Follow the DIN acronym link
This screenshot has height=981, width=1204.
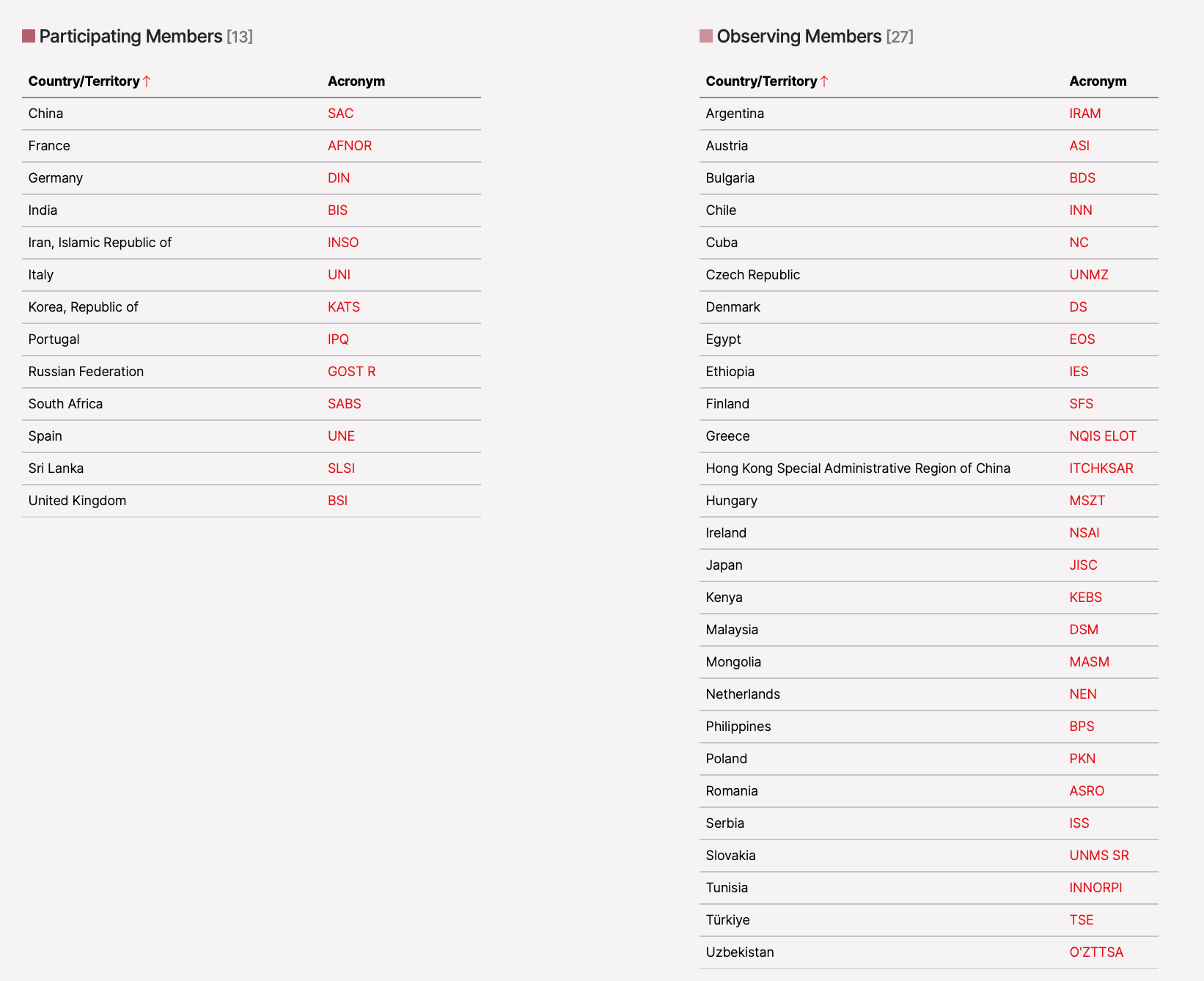point(339,178)
